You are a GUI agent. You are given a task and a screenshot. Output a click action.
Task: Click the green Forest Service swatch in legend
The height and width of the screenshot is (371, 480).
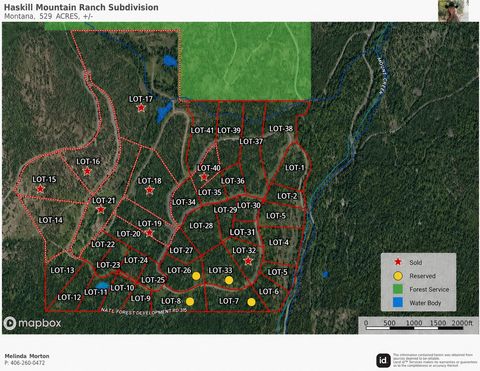pyautogui.click(x=398, y=289)
